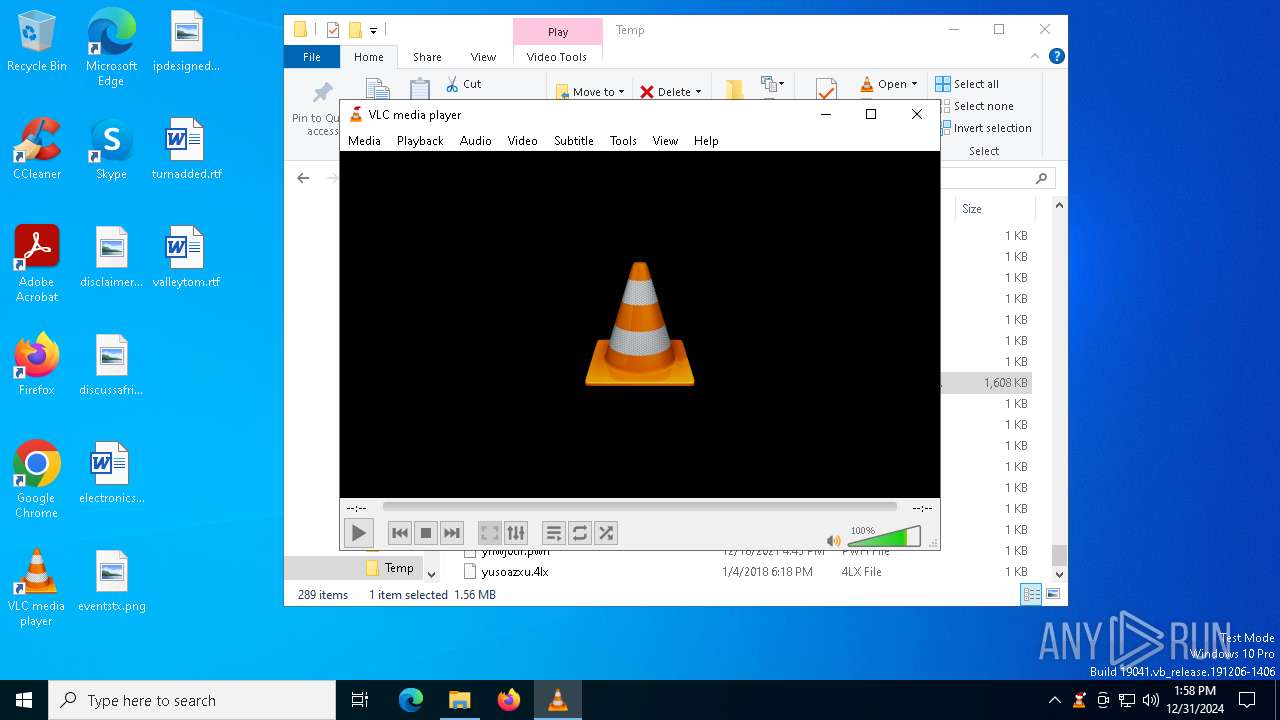Click Cut in Explorer ribbon

(463, 84)
